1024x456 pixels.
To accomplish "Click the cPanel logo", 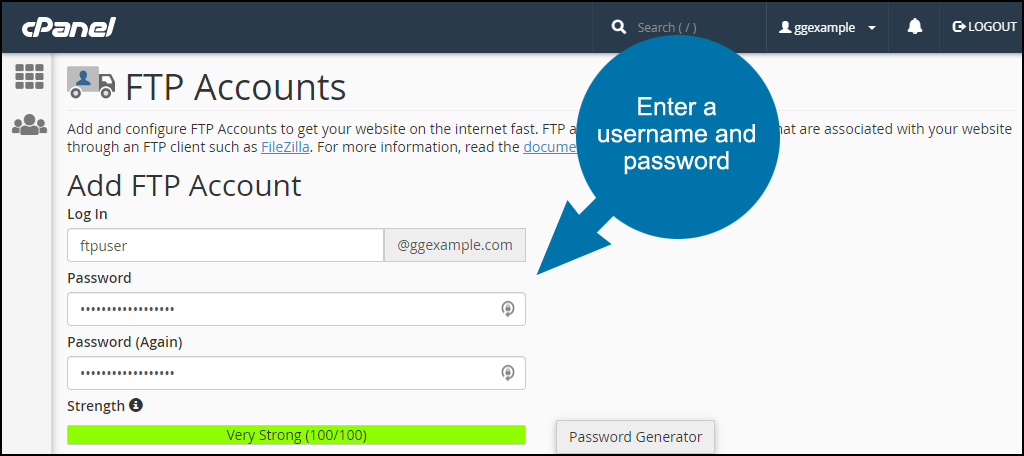I will [69, 27].
